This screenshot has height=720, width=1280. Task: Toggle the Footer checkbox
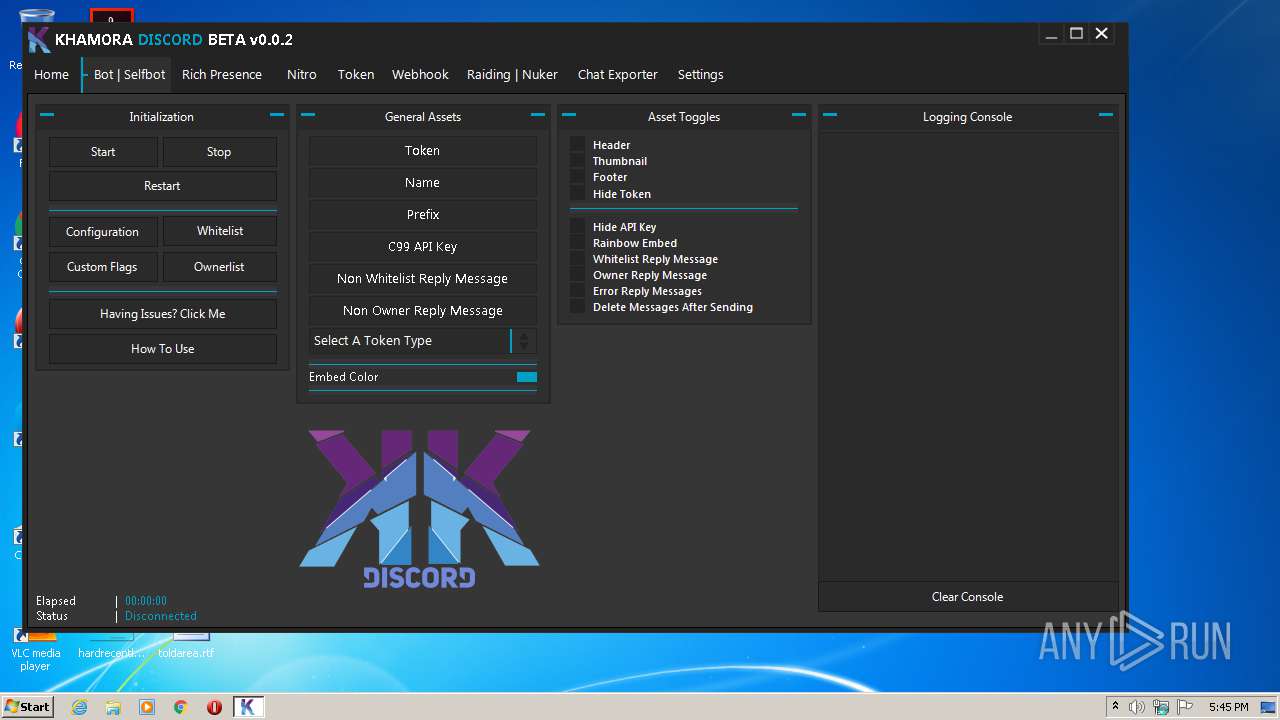pyautogui.click(x=577, y=177)
